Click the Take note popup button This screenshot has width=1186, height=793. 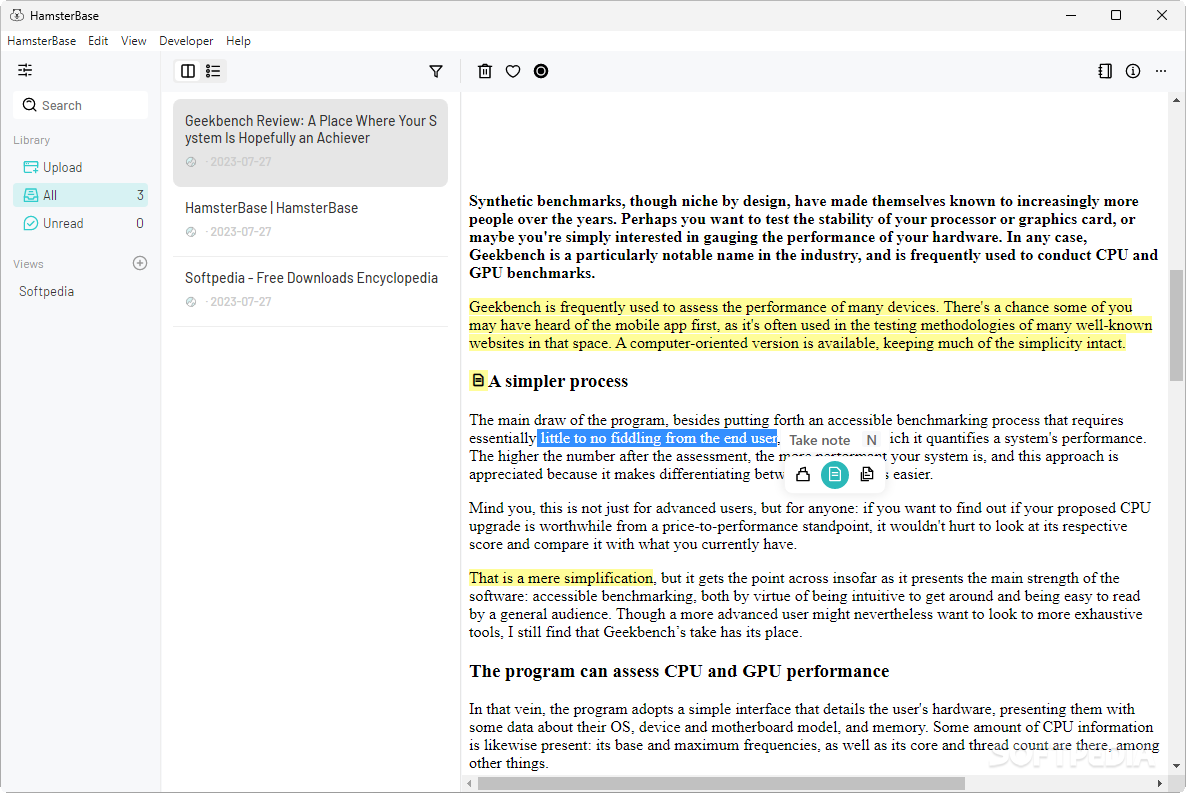point(833,440)
